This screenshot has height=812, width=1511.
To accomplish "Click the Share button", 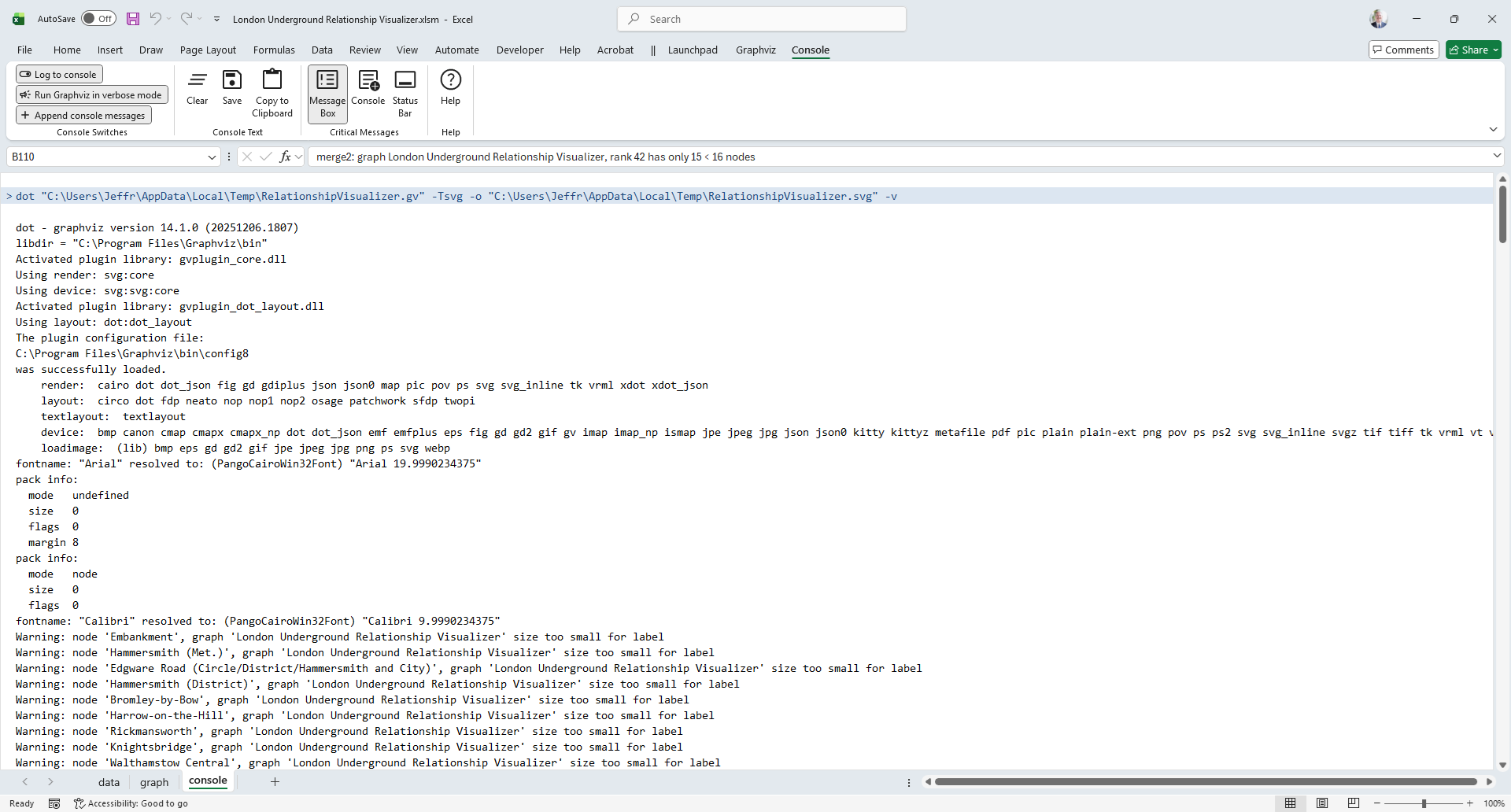I will click(1473, 50).
